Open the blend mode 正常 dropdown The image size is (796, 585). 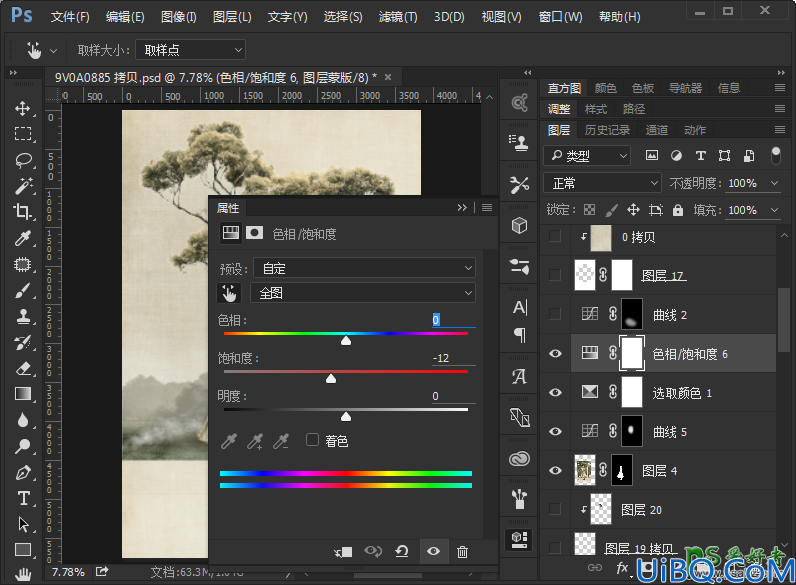coord(602,183)
